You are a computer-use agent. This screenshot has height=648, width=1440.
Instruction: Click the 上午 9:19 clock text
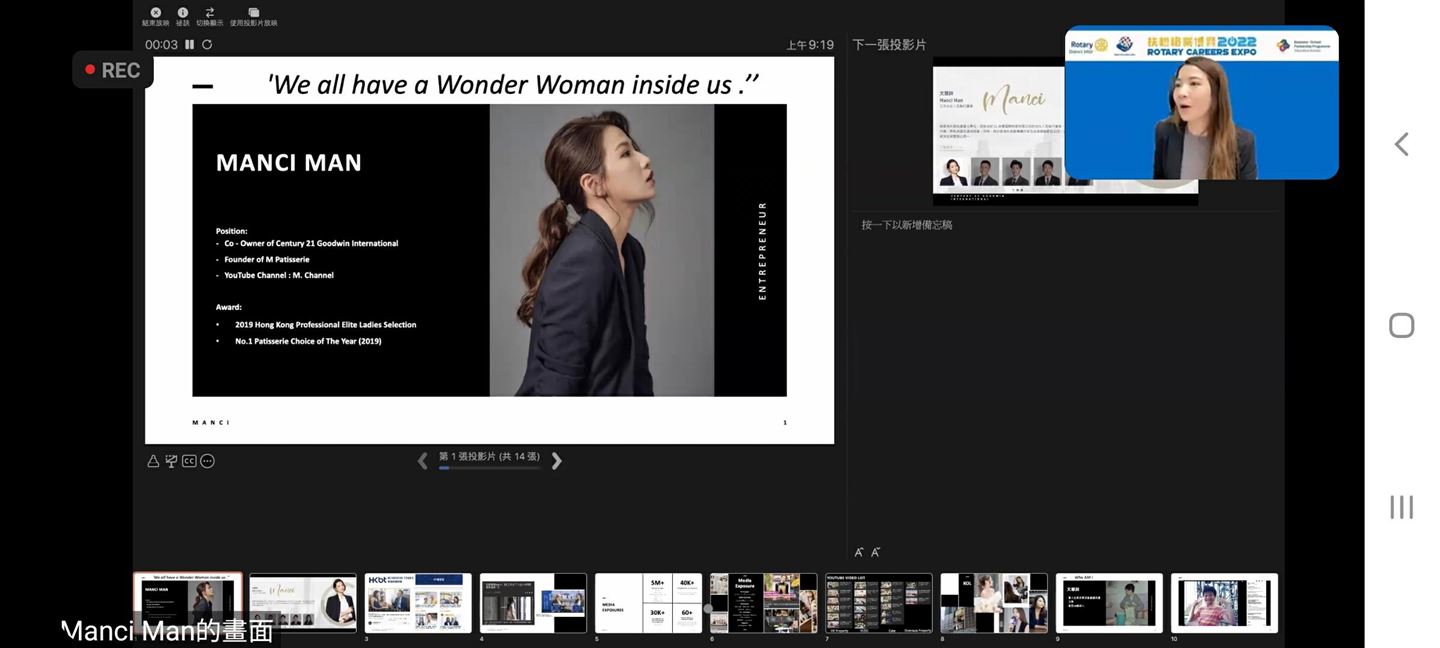pyautogui.click(x=810, y=45)
